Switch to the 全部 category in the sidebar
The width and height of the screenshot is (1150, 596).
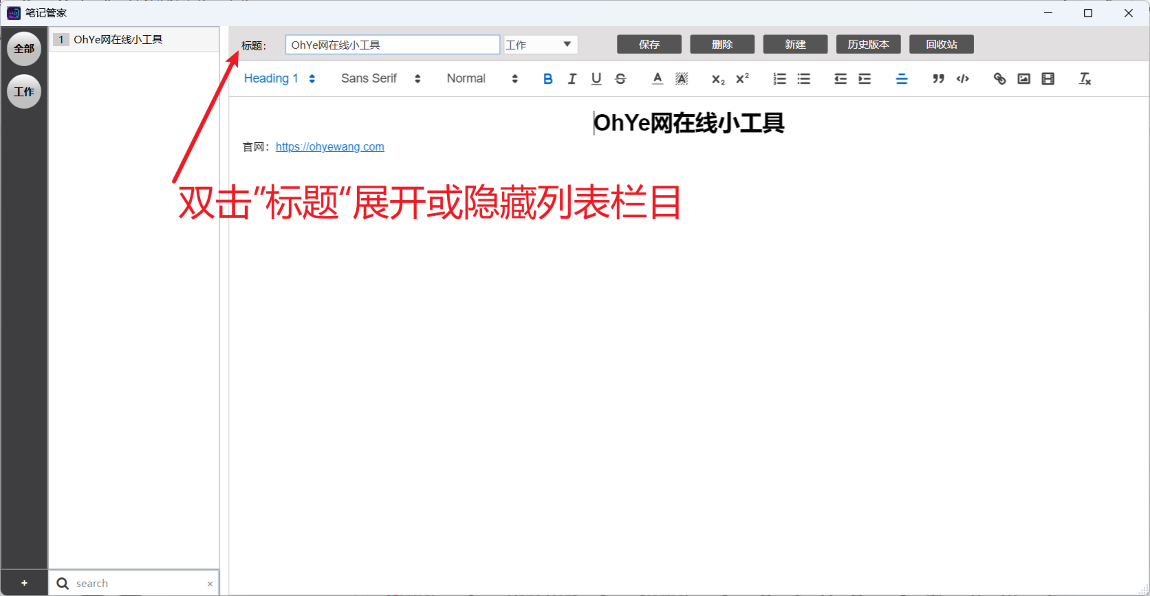tap(24, 48)
